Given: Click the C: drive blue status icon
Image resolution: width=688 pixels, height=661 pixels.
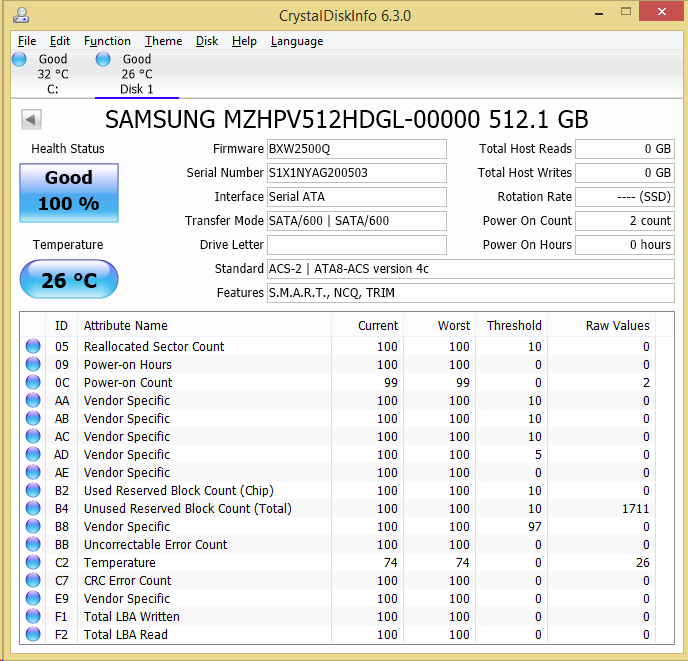Looking at the screenshot, I should click(19, 60).
